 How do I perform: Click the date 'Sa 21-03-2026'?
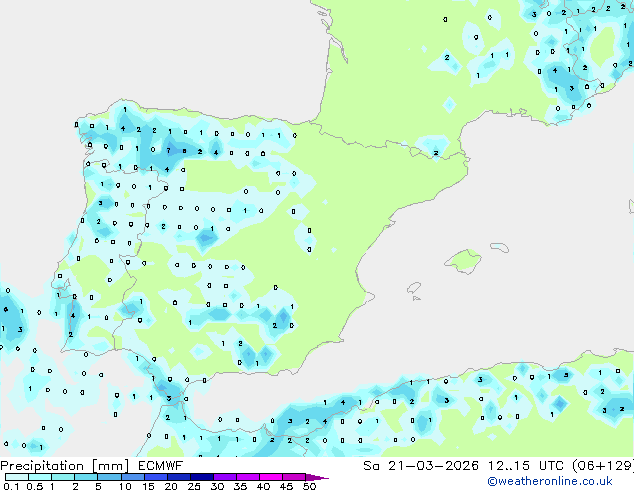(x=421, y=466)
